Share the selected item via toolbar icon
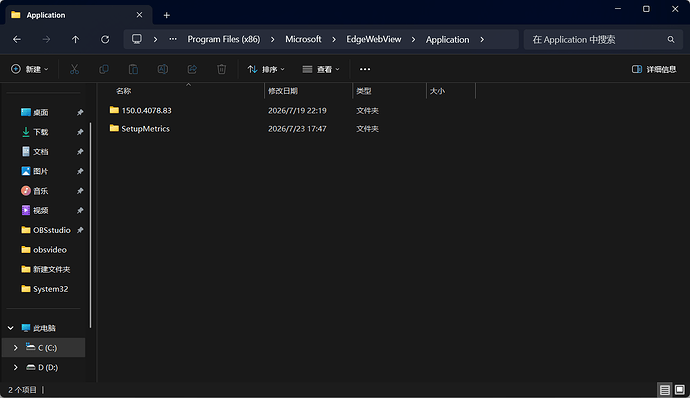This screenshot has height=398, width=690. 192,69
